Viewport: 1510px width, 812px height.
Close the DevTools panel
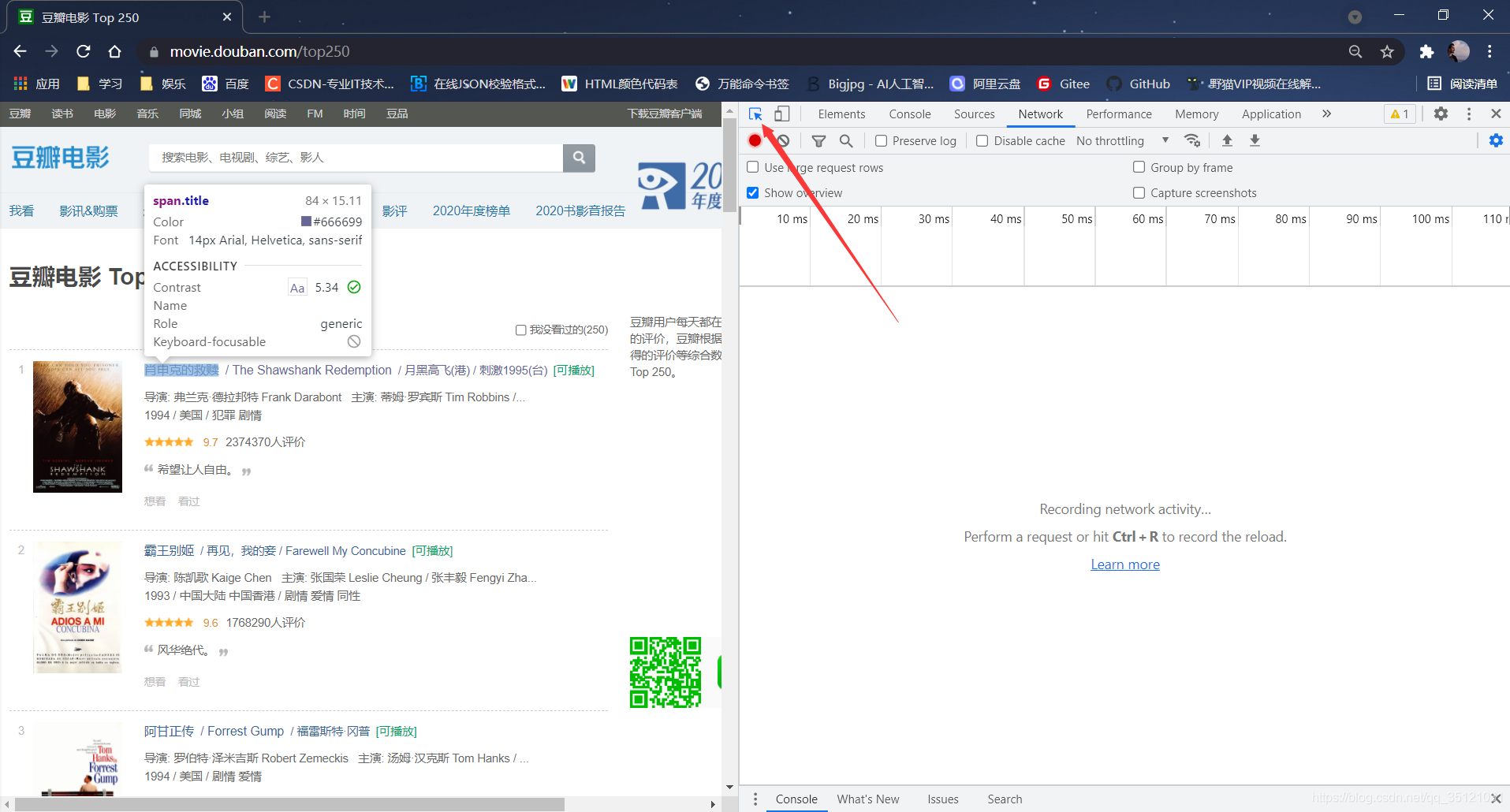[x=1496, y=114]
